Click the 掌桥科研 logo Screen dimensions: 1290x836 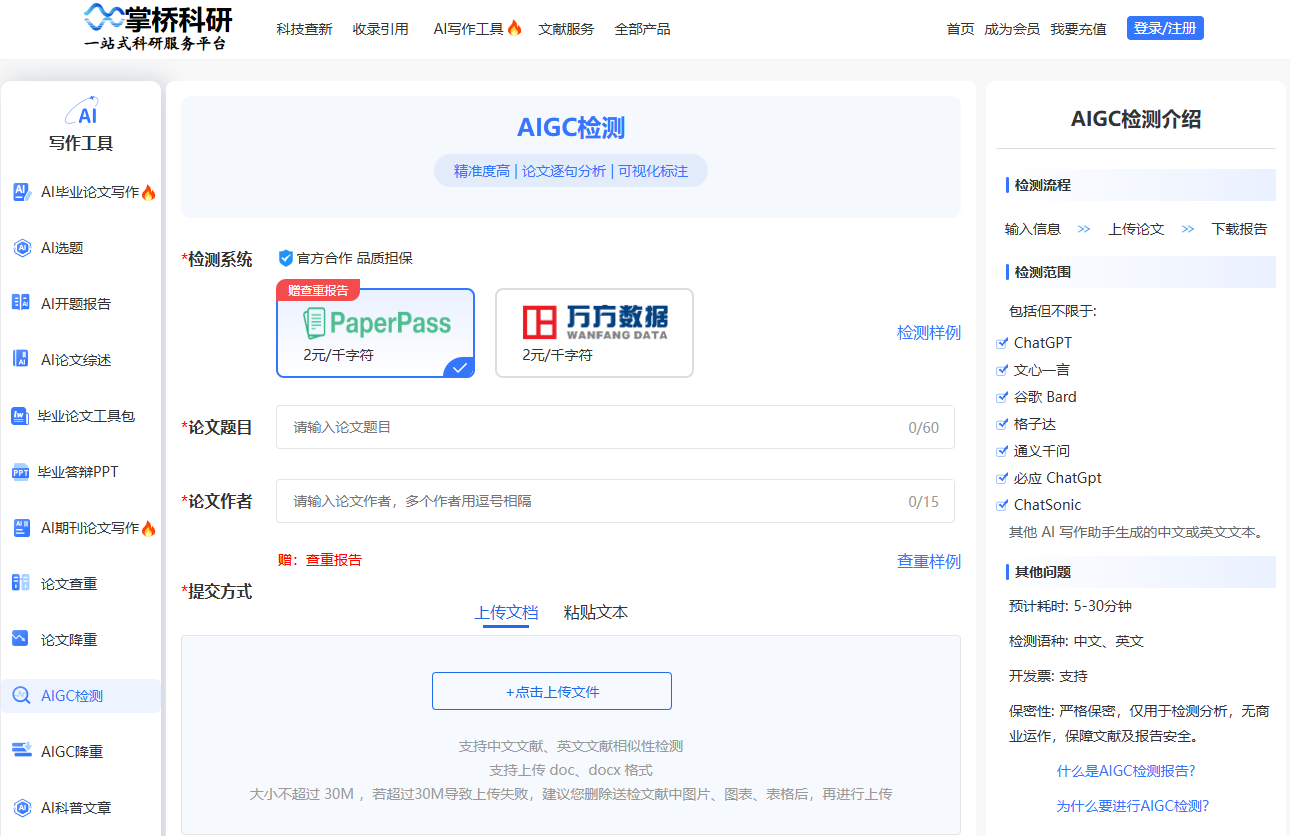click(x=158, y=27)
